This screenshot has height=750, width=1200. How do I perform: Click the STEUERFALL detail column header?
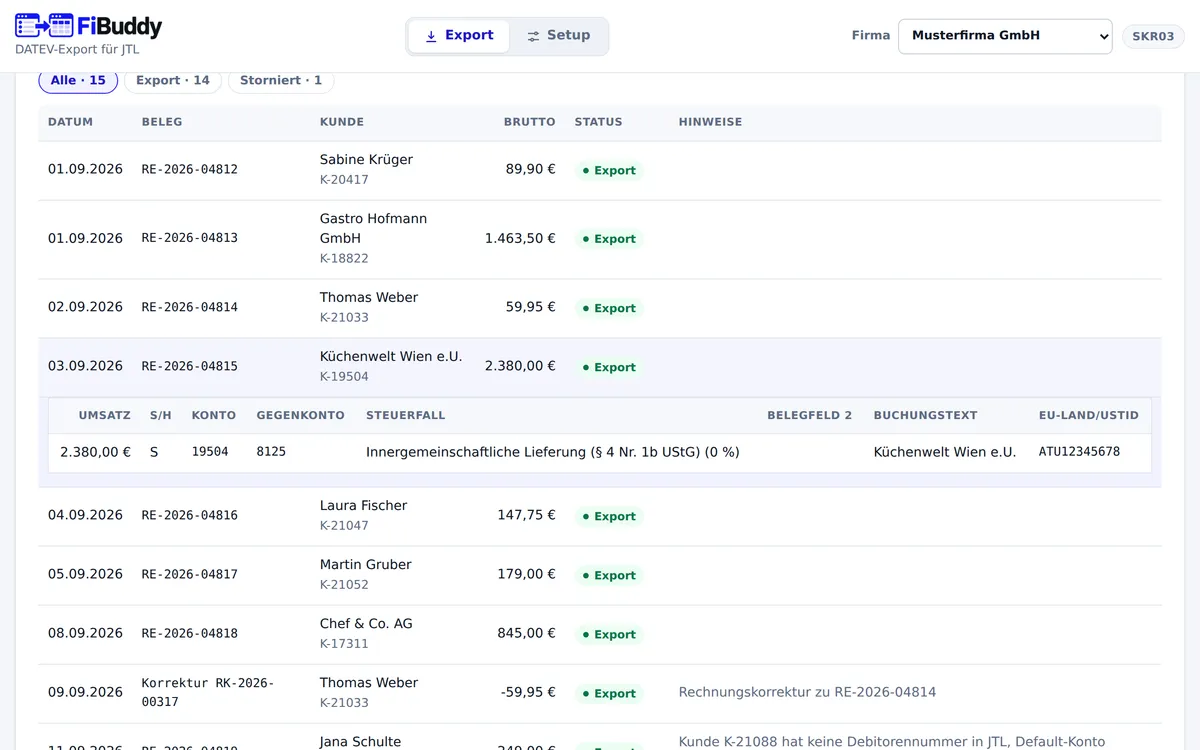[x=406, y=415]
